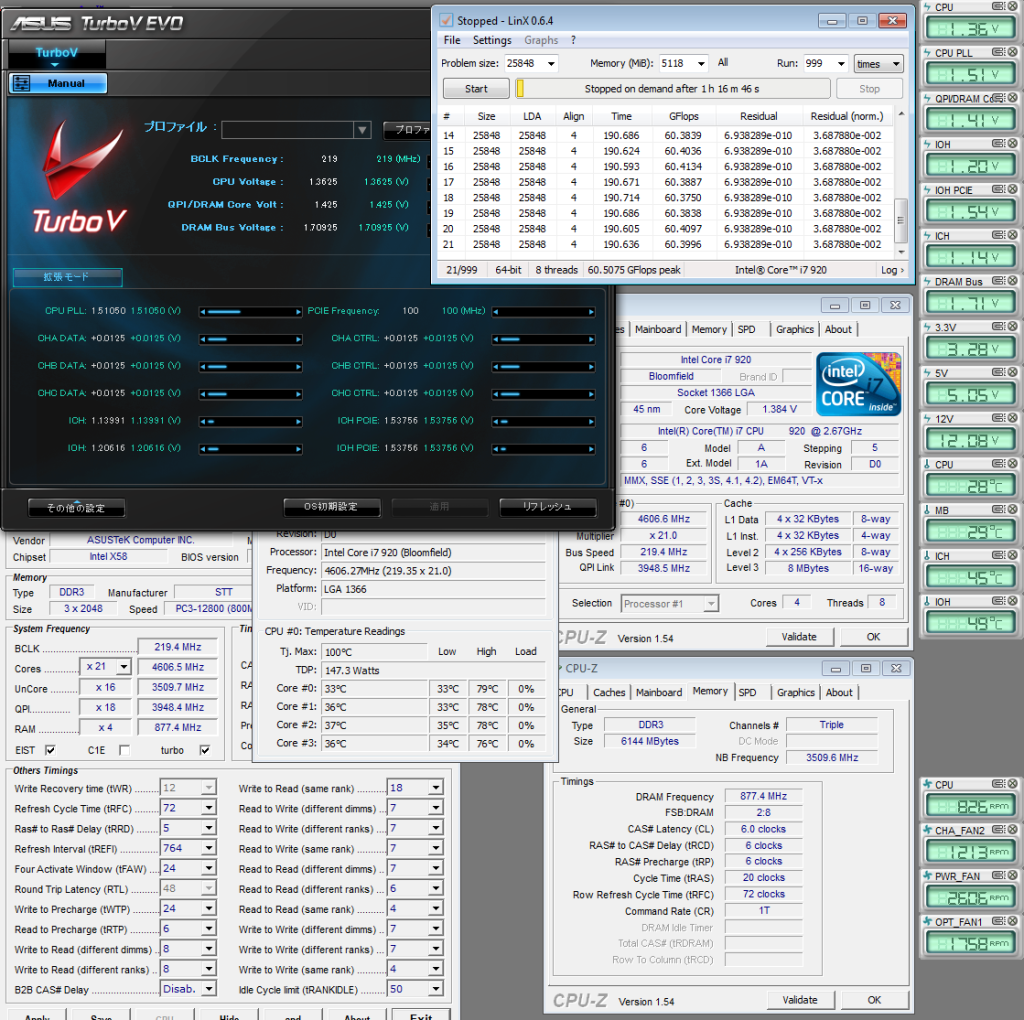The width and height of the screenshot is (1024, 1020).
Task: Open the Refresh Cycle Time (tRFC) dropdown
Action: click(x=208, y=808)
